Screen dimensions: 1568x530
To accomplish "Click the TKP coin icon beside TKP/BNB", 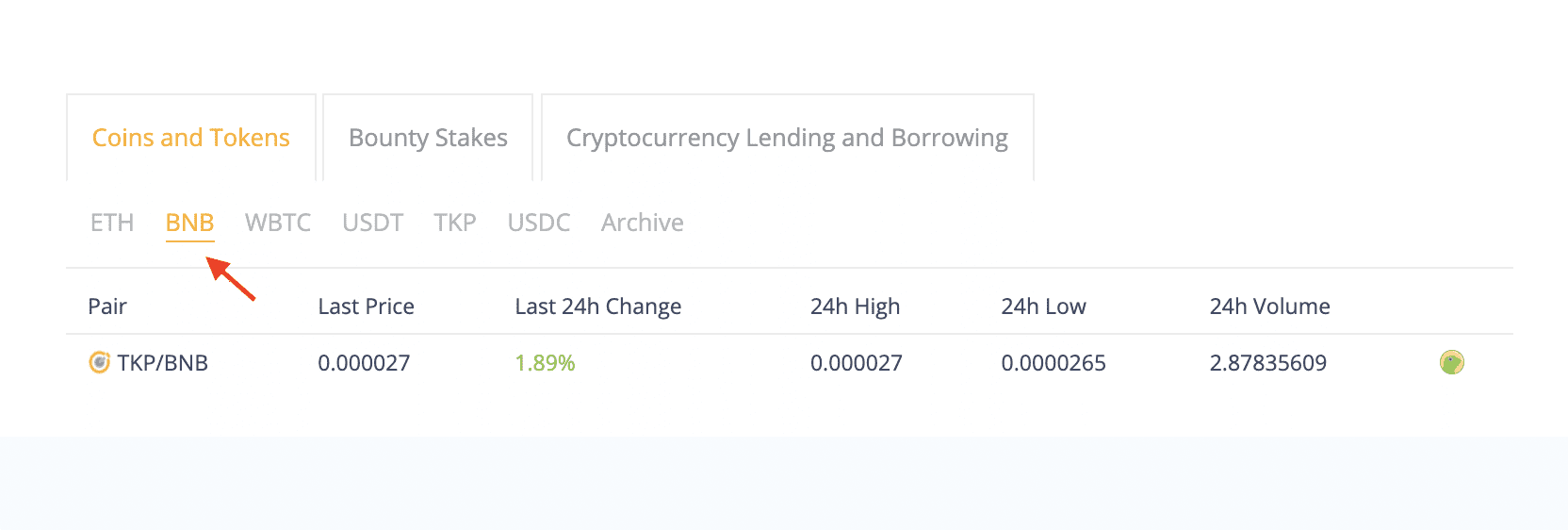I will 99,362.
